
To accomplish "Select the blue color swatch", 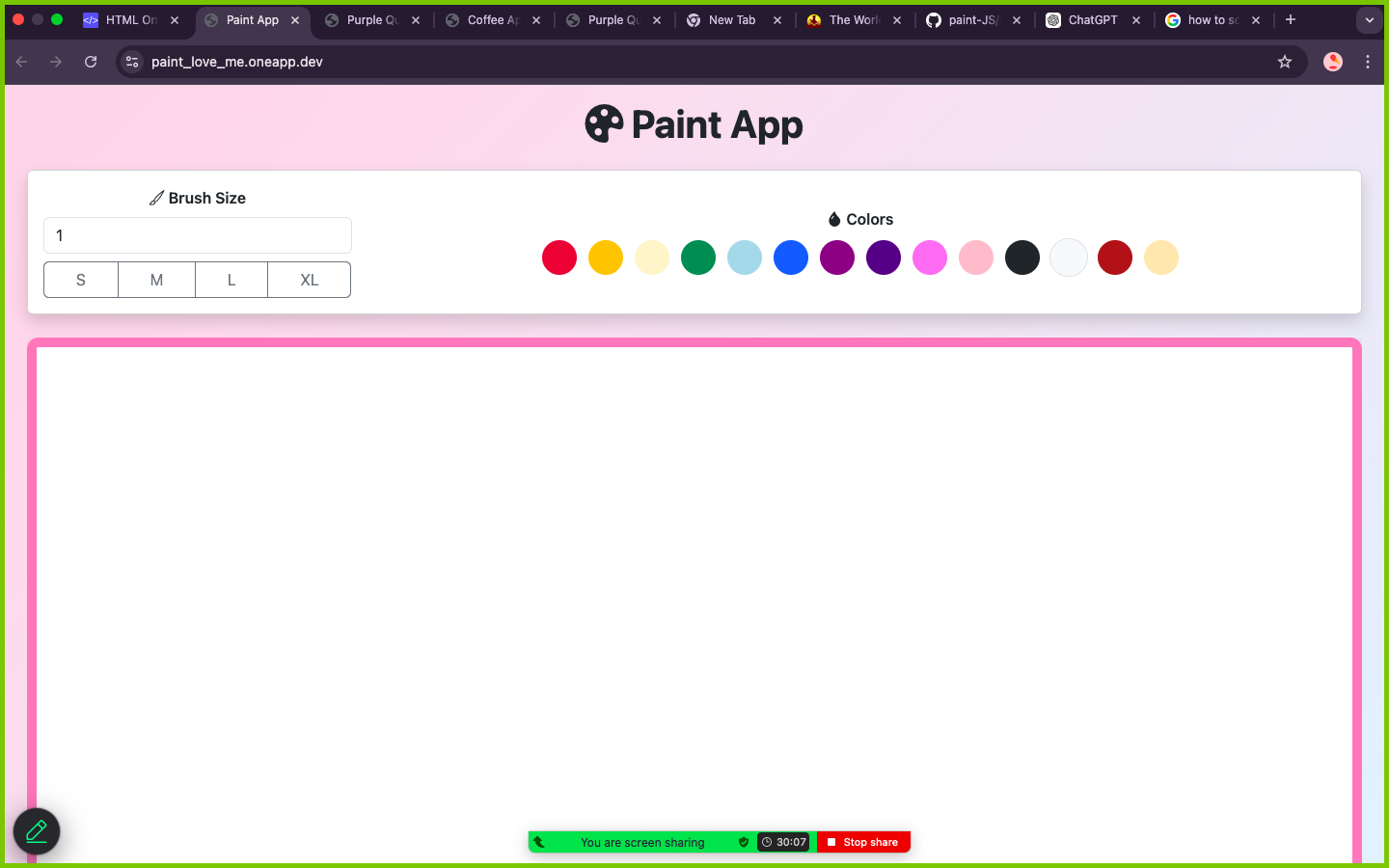I will 791,258.
